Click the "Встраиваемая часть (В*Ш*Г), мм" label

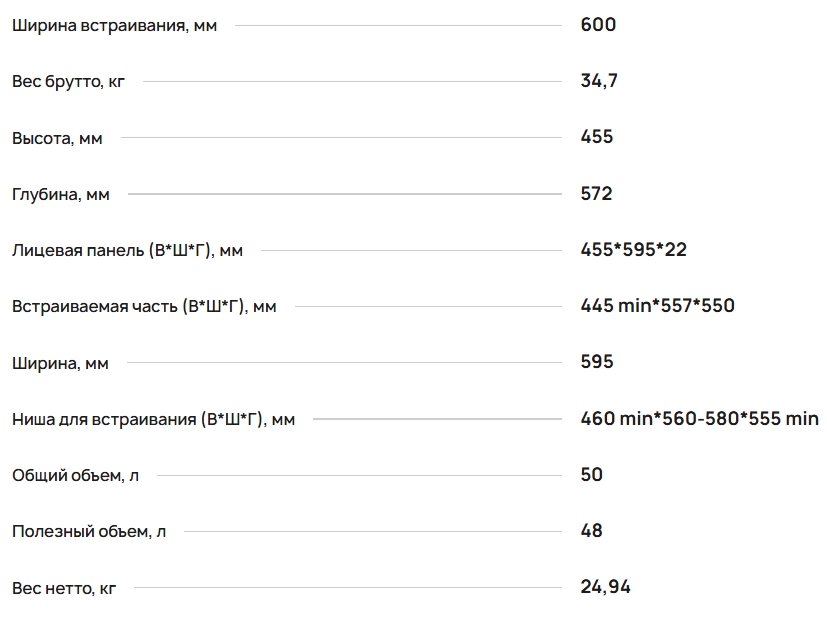click(144, 307)
